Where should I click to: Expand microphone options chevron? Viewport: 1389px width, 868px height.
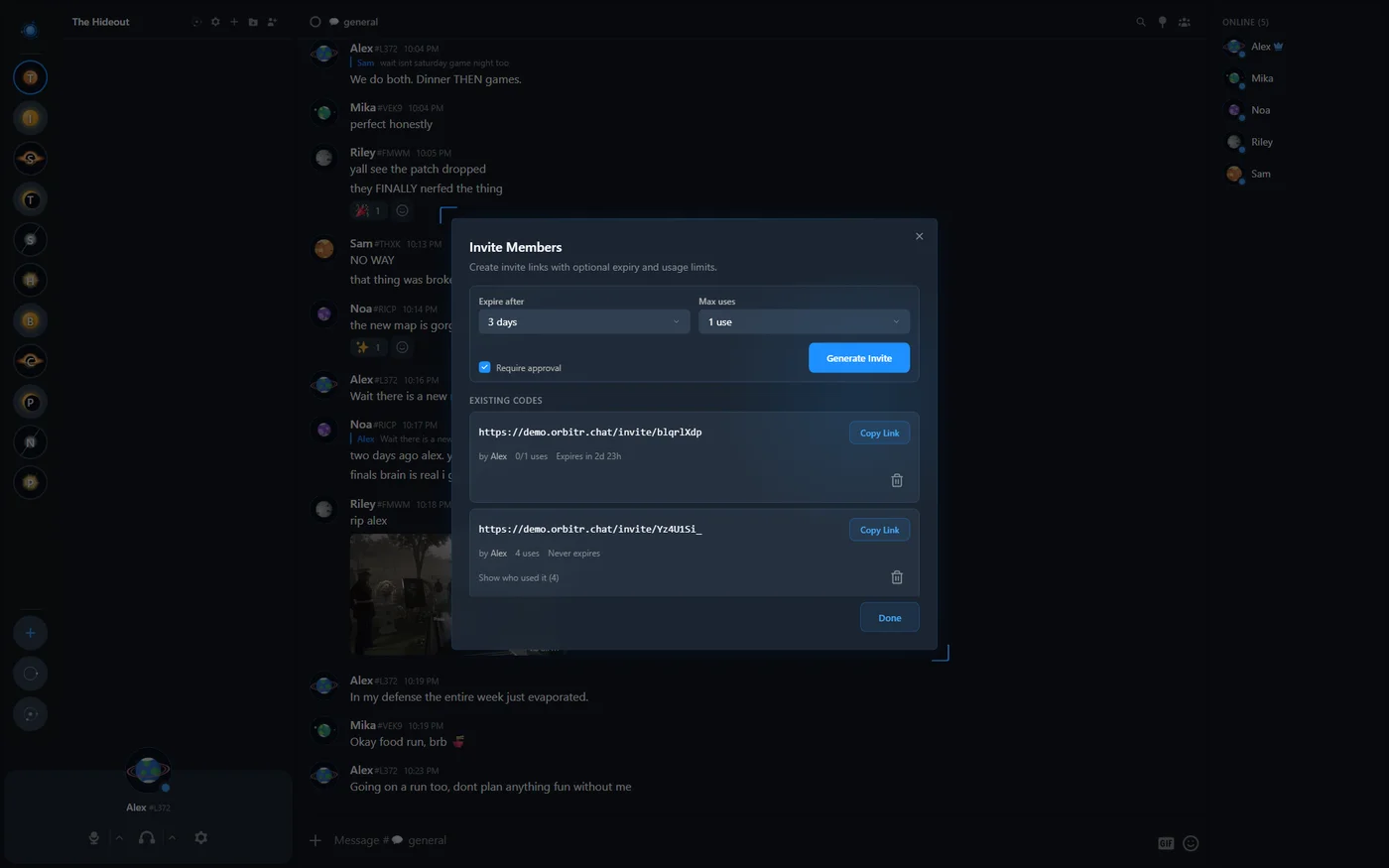[x=119, y=837]
